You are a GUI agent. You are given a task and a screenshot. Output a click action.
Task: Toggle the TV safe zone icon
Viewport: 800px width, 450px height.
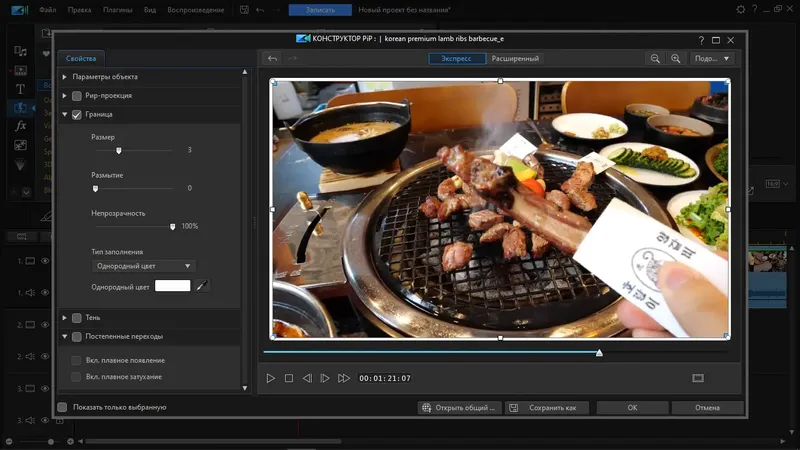coord(698,378)
